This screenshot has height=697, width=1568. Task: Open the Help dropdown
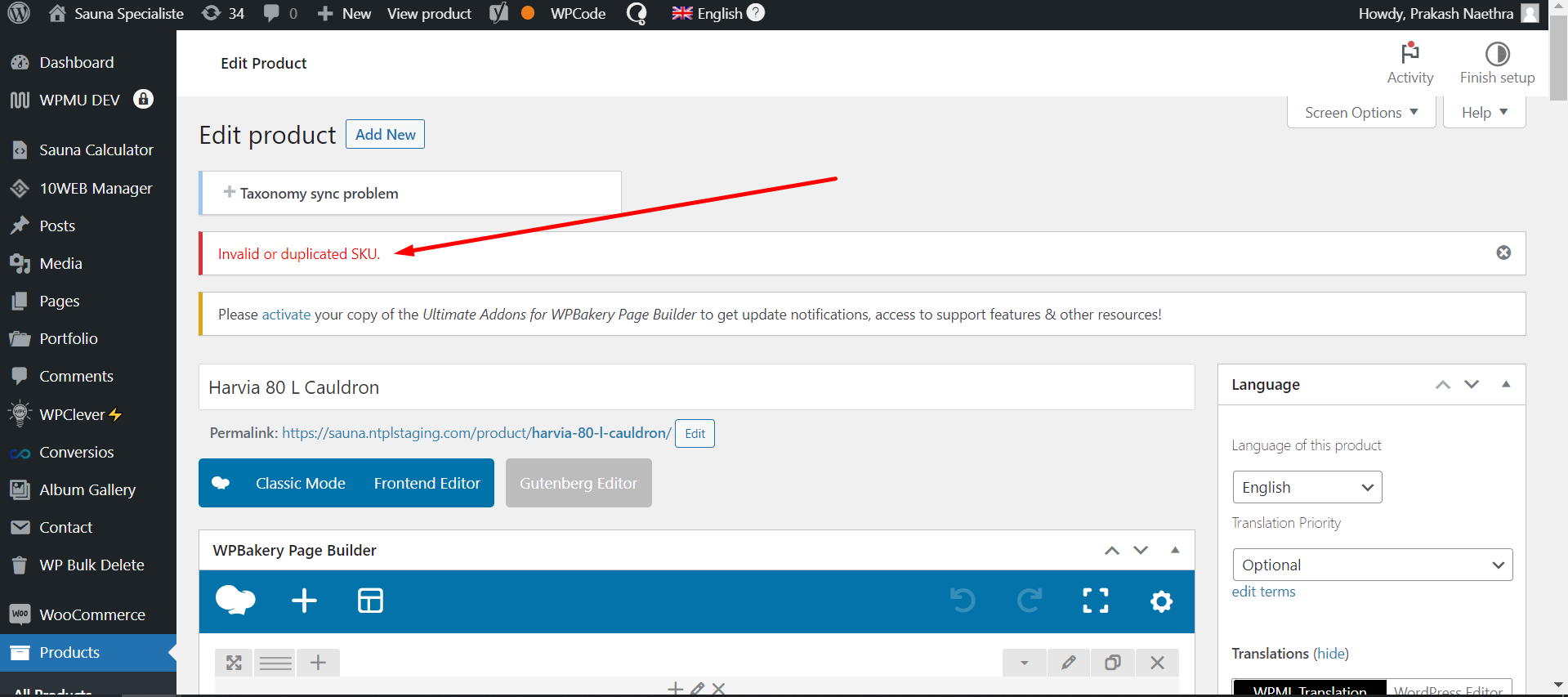1484,112
